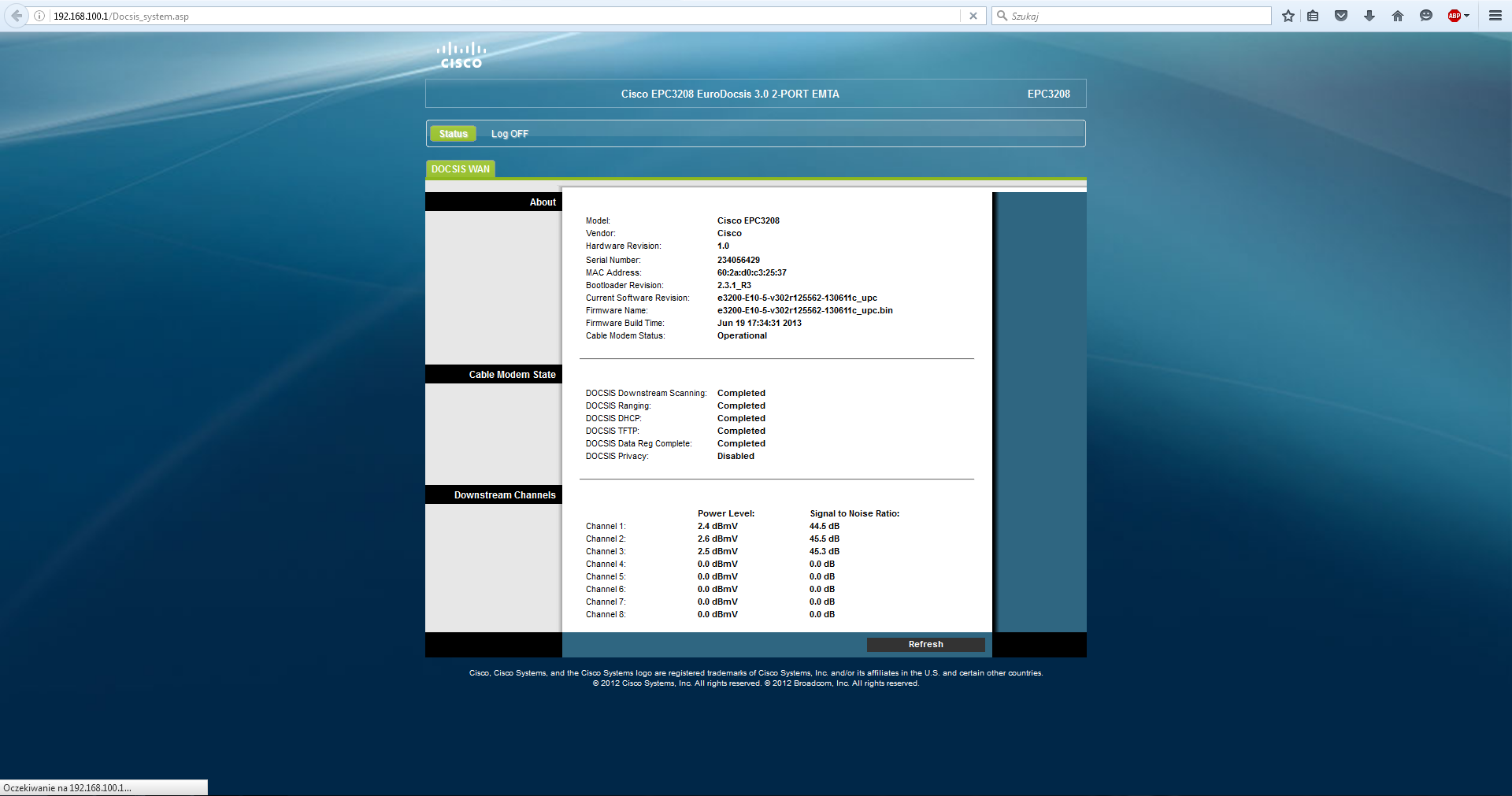Screen dimensions: 1512x796
Task: Click the Hardware Revision value 1.0
Action: point(723,246)
